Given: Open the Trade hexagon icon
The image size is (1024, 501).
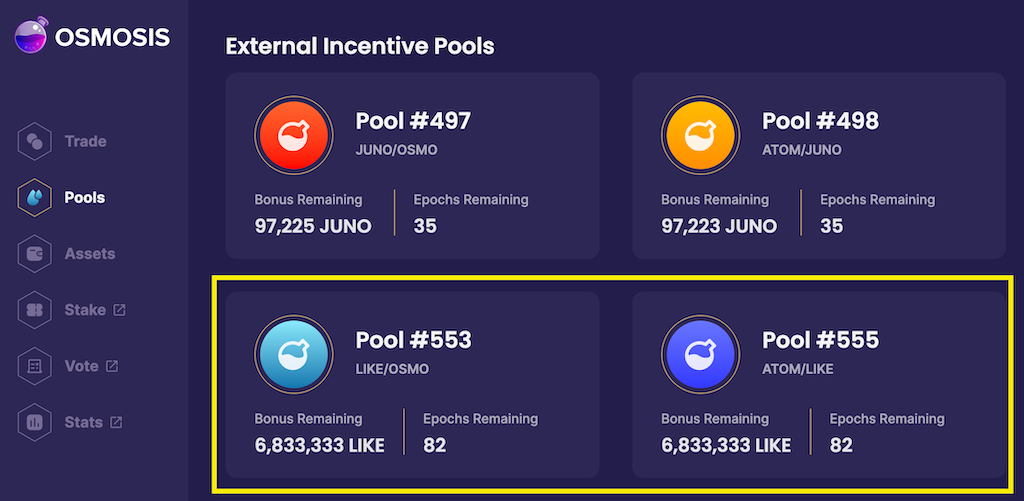Looking at the screenshot, I should click(35, 141).
